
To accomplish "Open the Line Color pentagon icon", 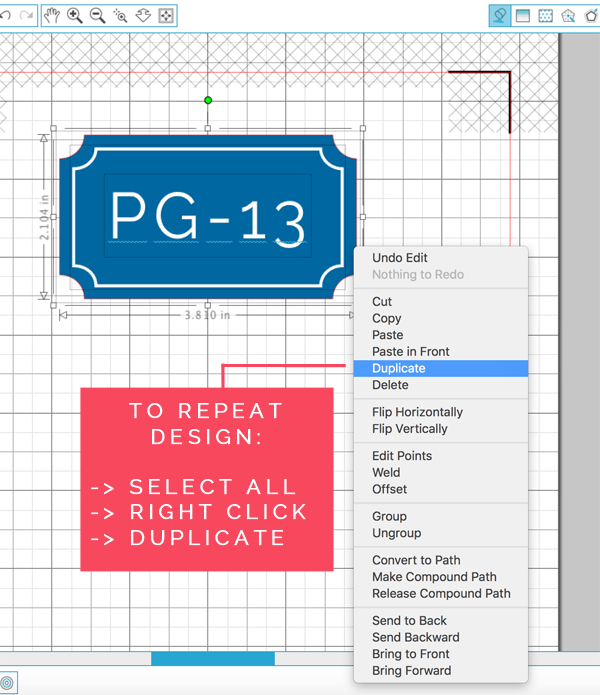I will [591, 16].
